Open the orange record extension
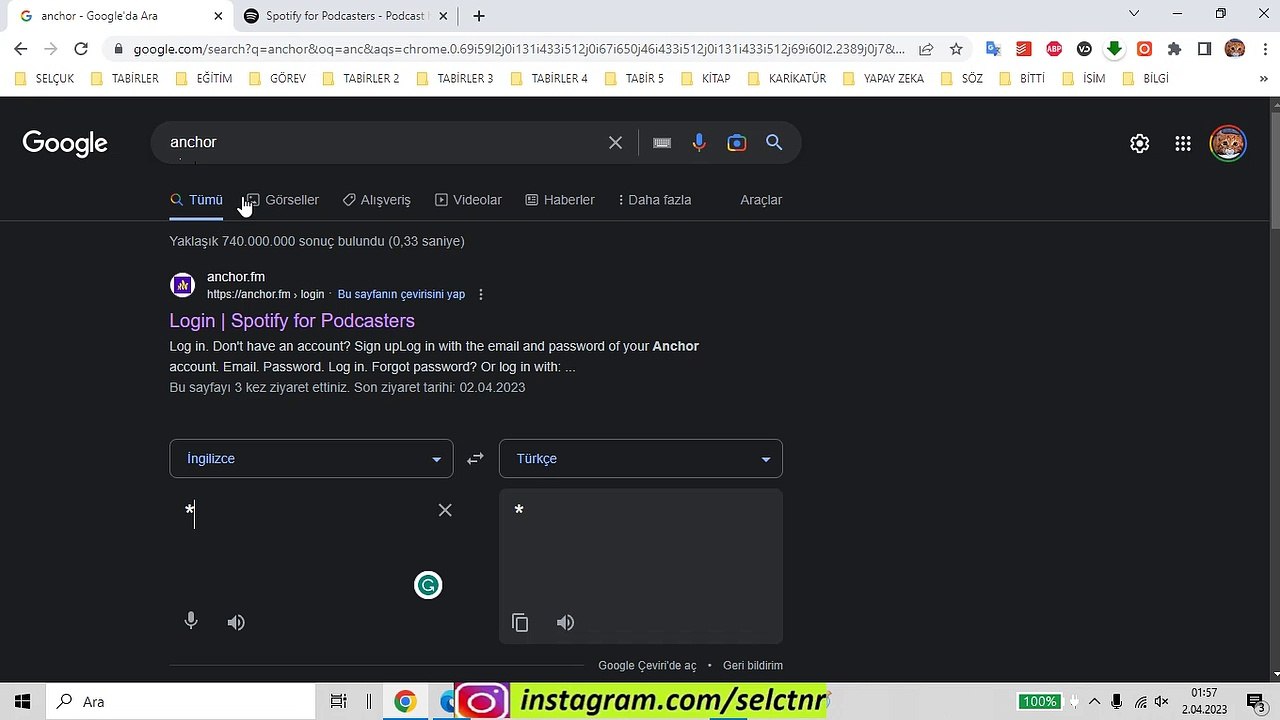 pos(1144,49)
